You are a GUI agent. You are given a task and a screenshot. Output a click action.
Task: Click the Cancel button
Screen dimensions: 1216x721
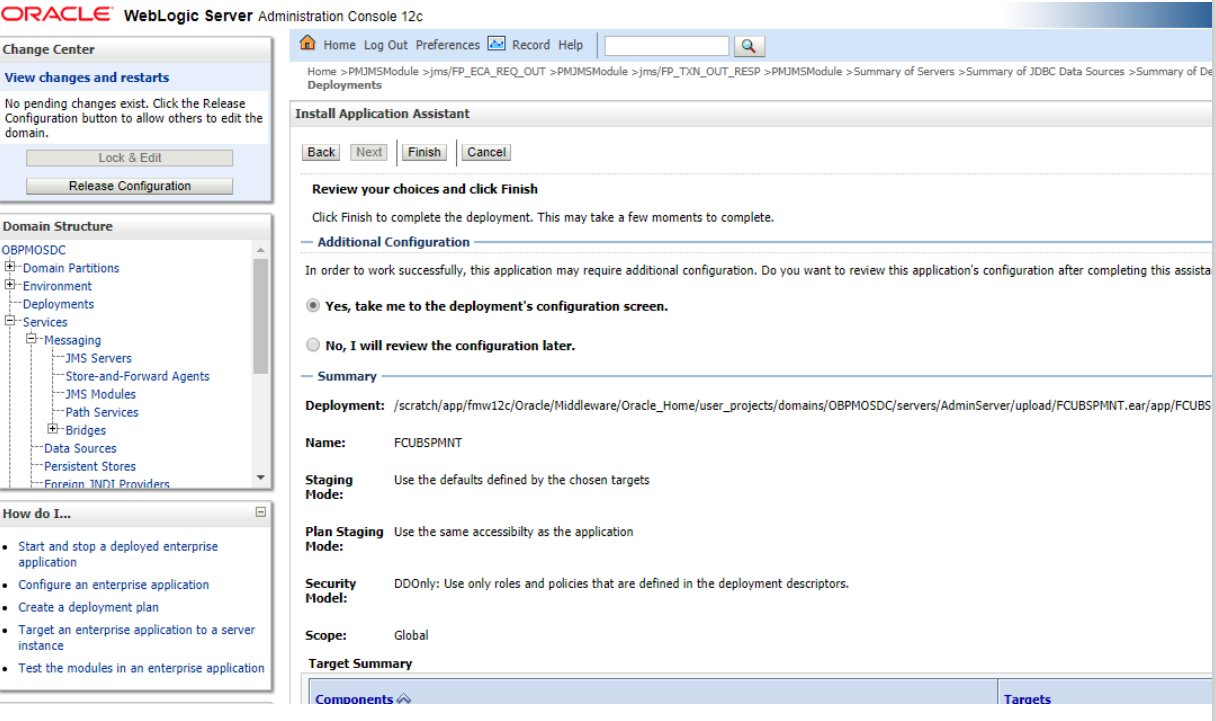point(486,152)
